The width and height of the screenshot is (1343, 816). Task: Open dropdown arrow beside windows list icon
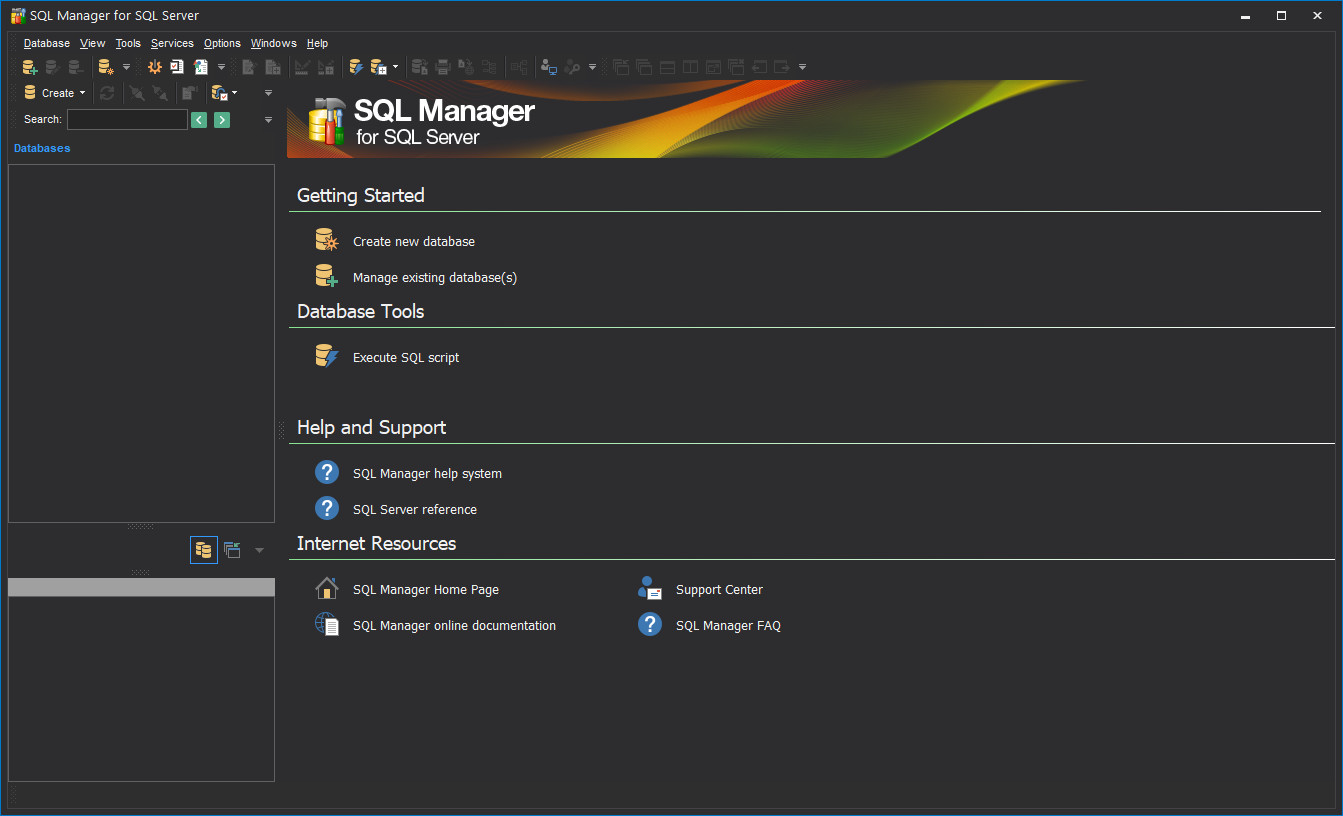[259, 550]
